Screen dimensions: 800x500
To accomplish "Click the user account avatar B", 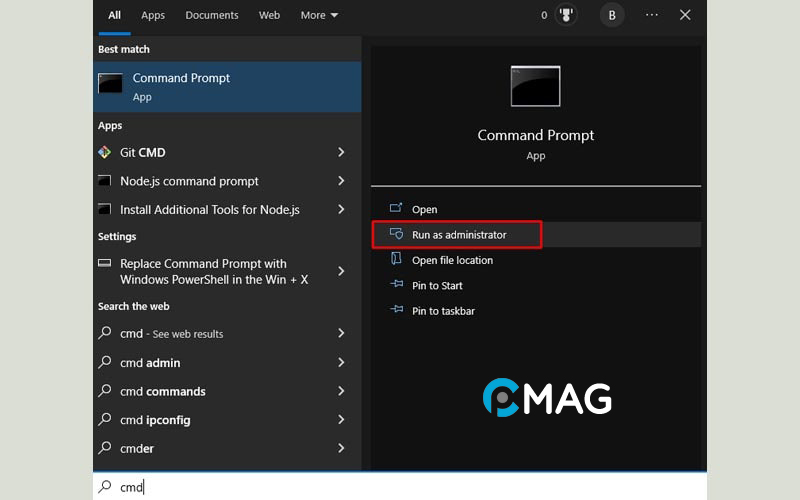I will (x=611, y=15).
